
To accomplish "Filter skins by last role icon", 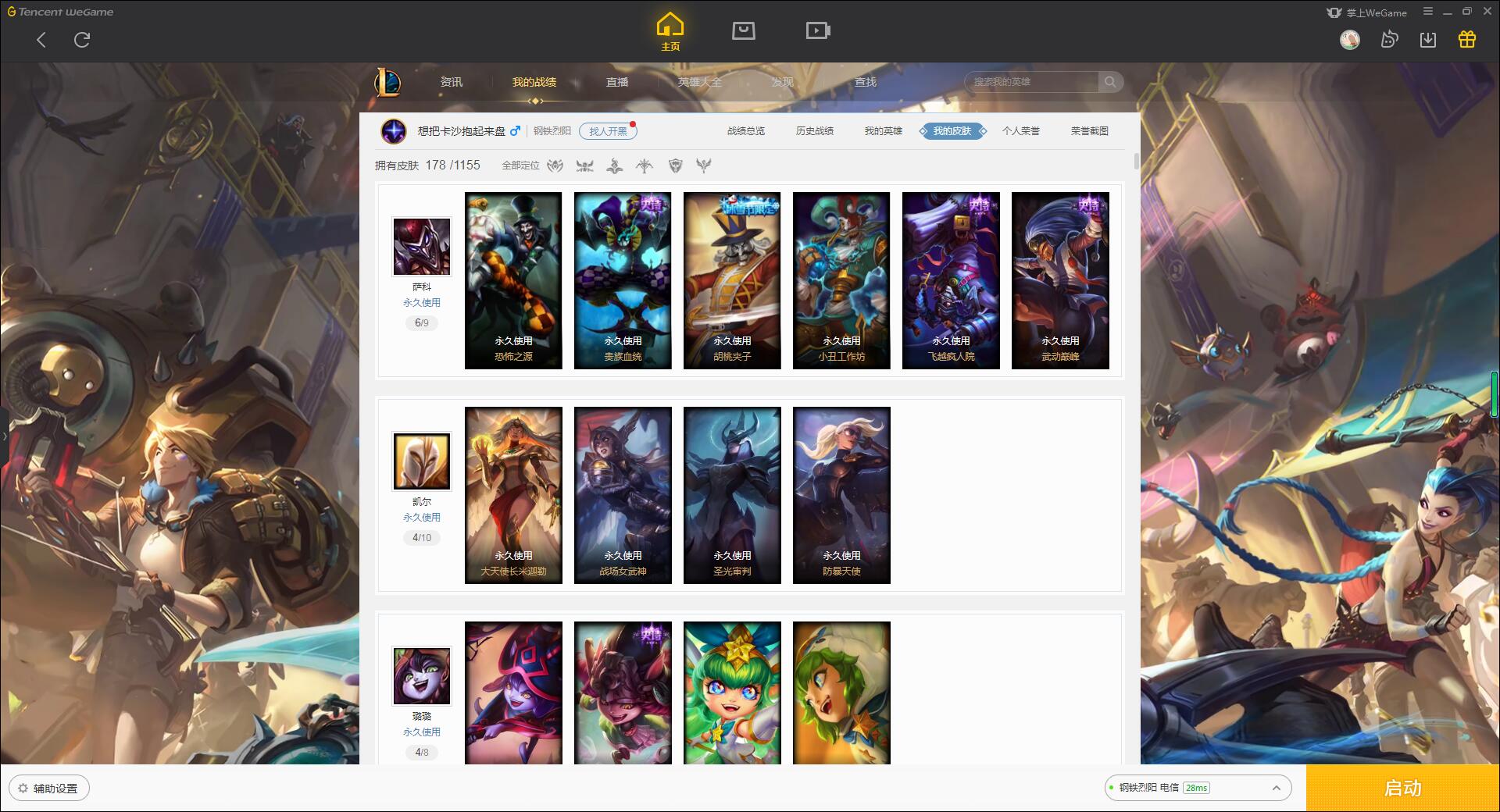I will coord(704,166).
